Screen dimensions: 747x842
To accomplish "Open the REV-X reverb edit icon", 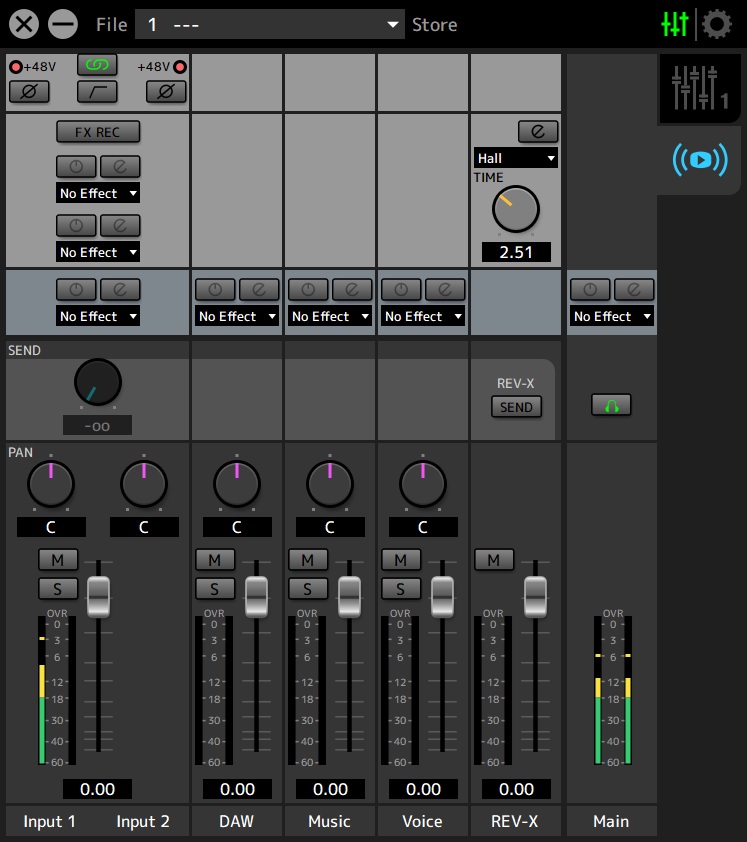I will 537,131.
